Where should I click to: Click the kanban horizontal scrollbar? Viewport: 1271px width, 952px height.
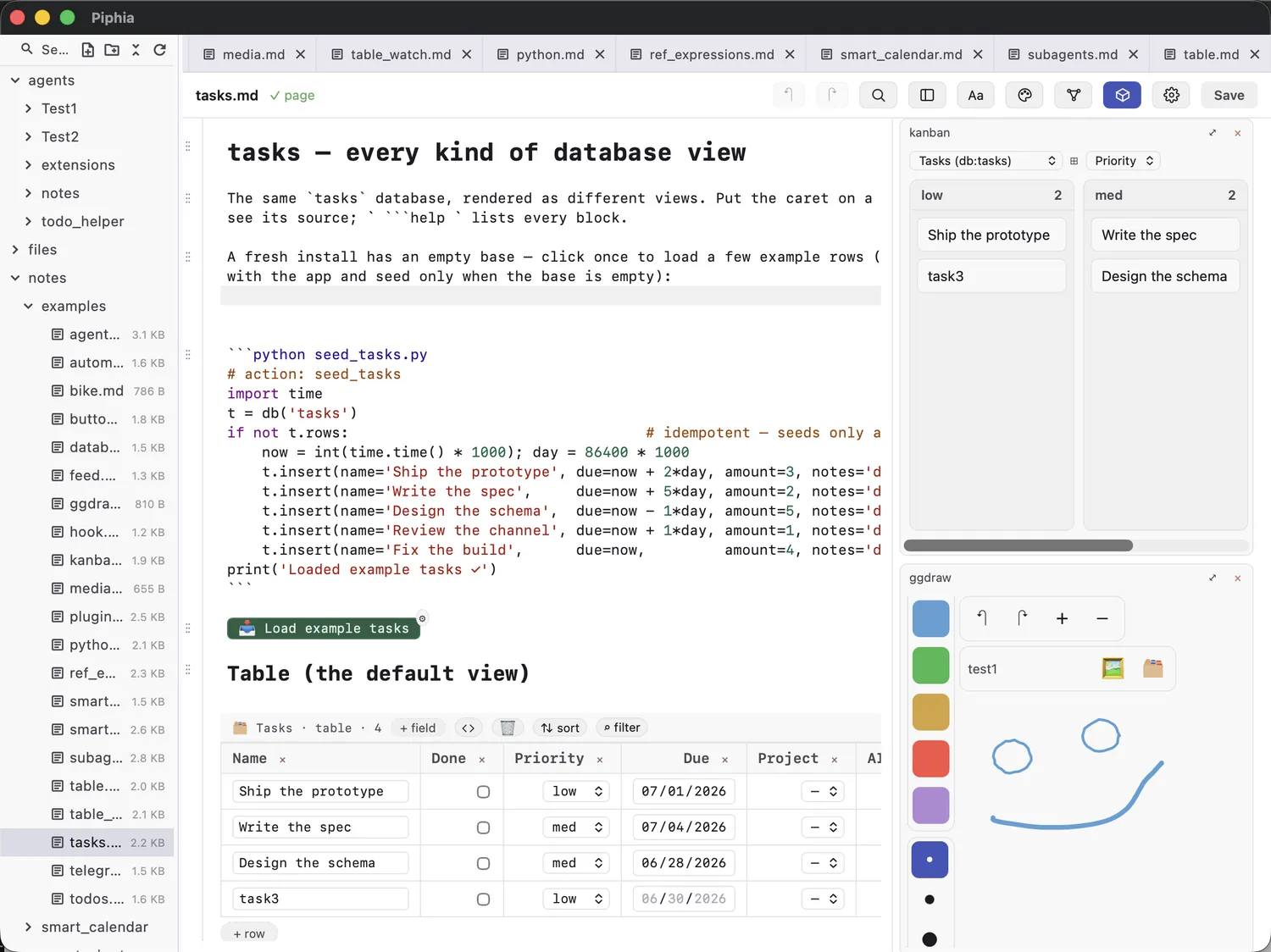coord(1018,545)
